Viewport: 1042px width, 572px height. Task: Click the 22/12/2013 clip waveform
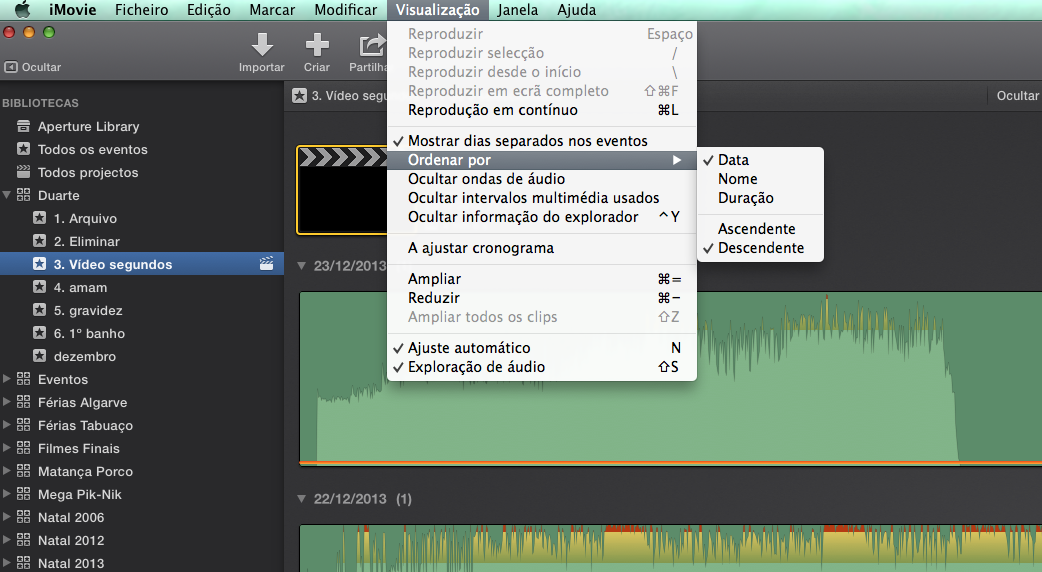click(671, 548)
